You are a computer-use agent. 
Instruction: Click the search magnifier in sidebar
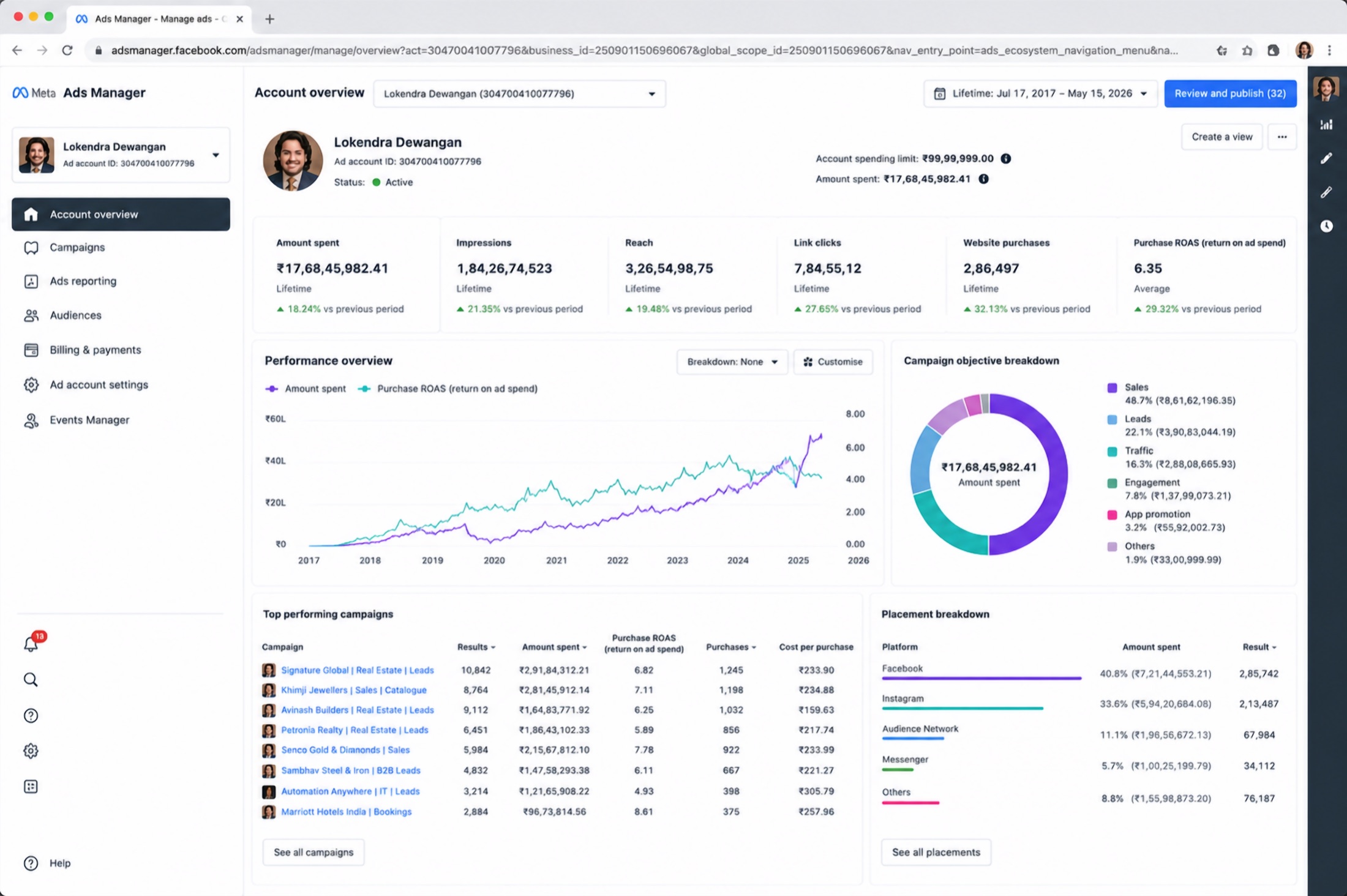tap(31, 679)
